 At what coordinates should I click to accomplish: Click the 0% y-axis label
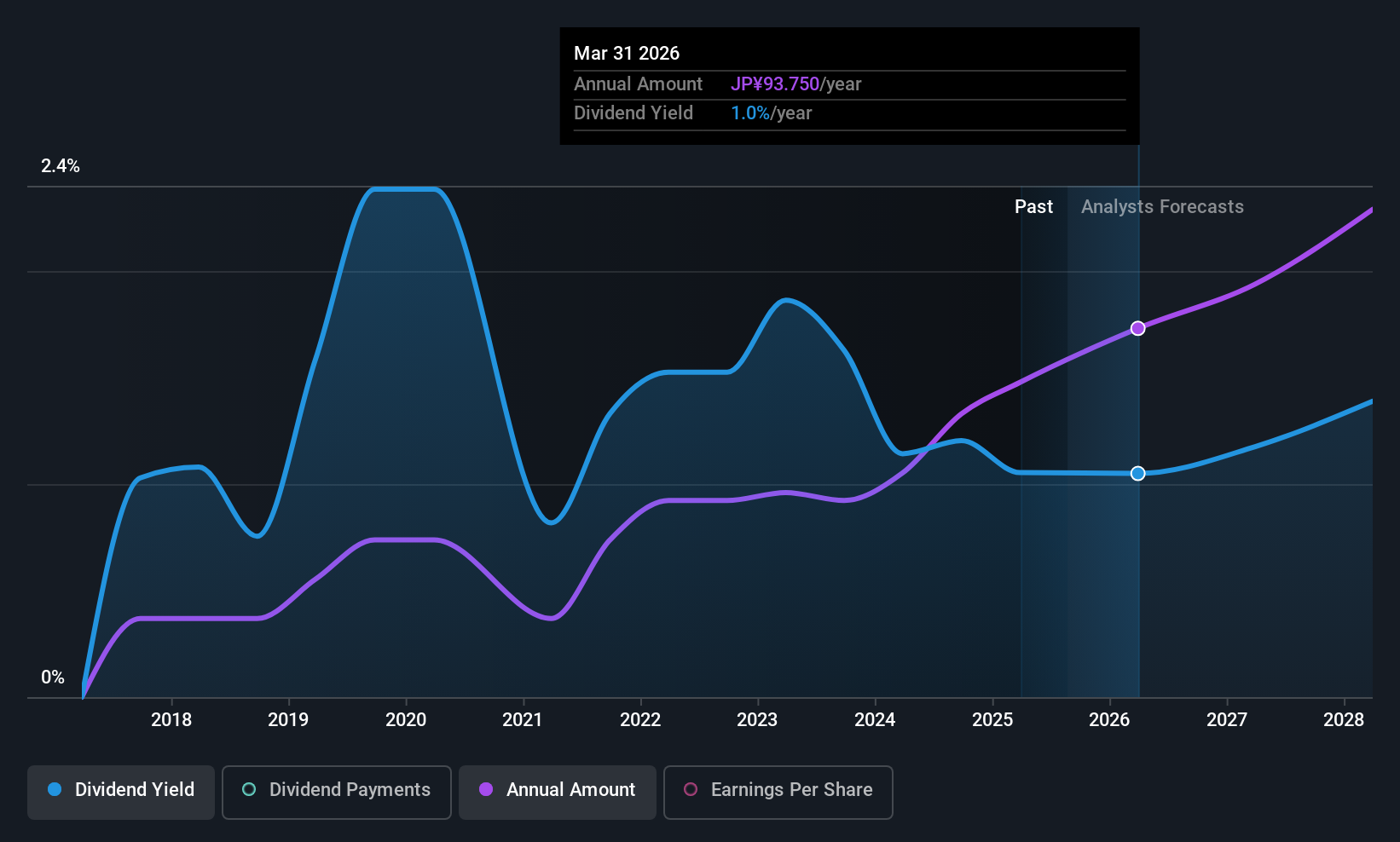click(53, 678)
